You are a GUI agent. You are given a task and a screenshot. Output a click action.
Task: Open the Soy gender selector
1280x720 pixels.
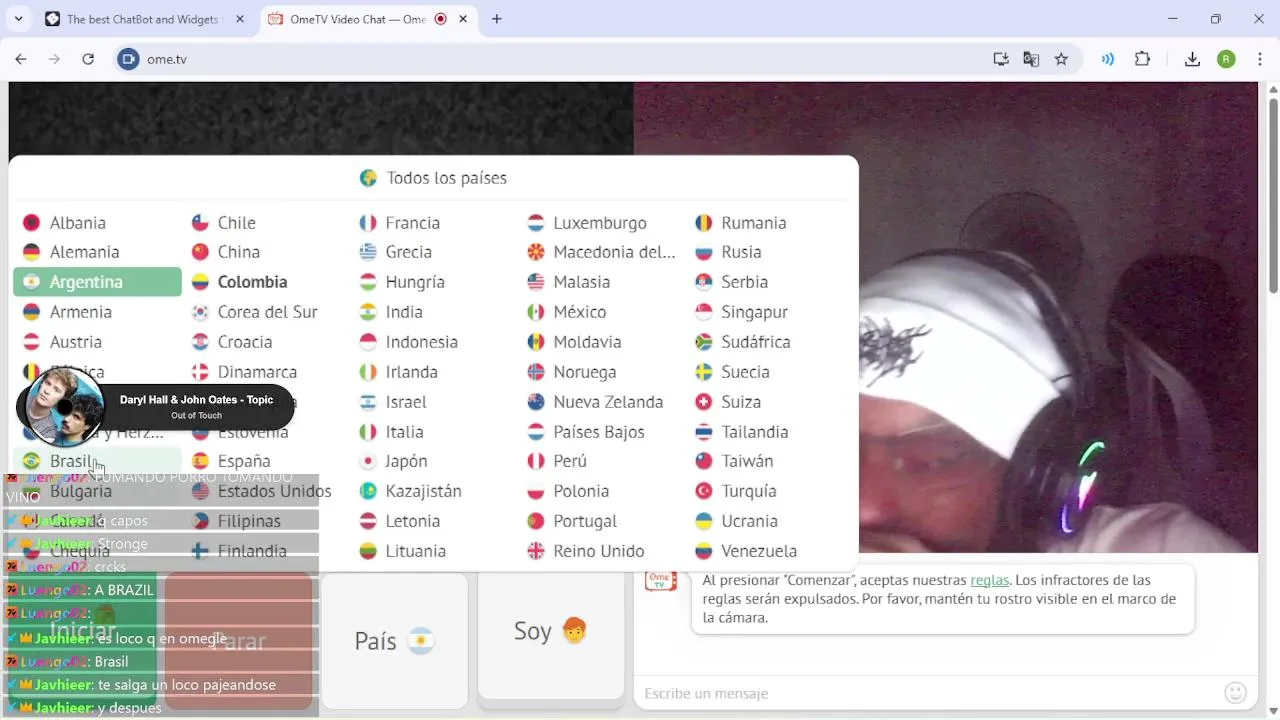tap(551, 632)
